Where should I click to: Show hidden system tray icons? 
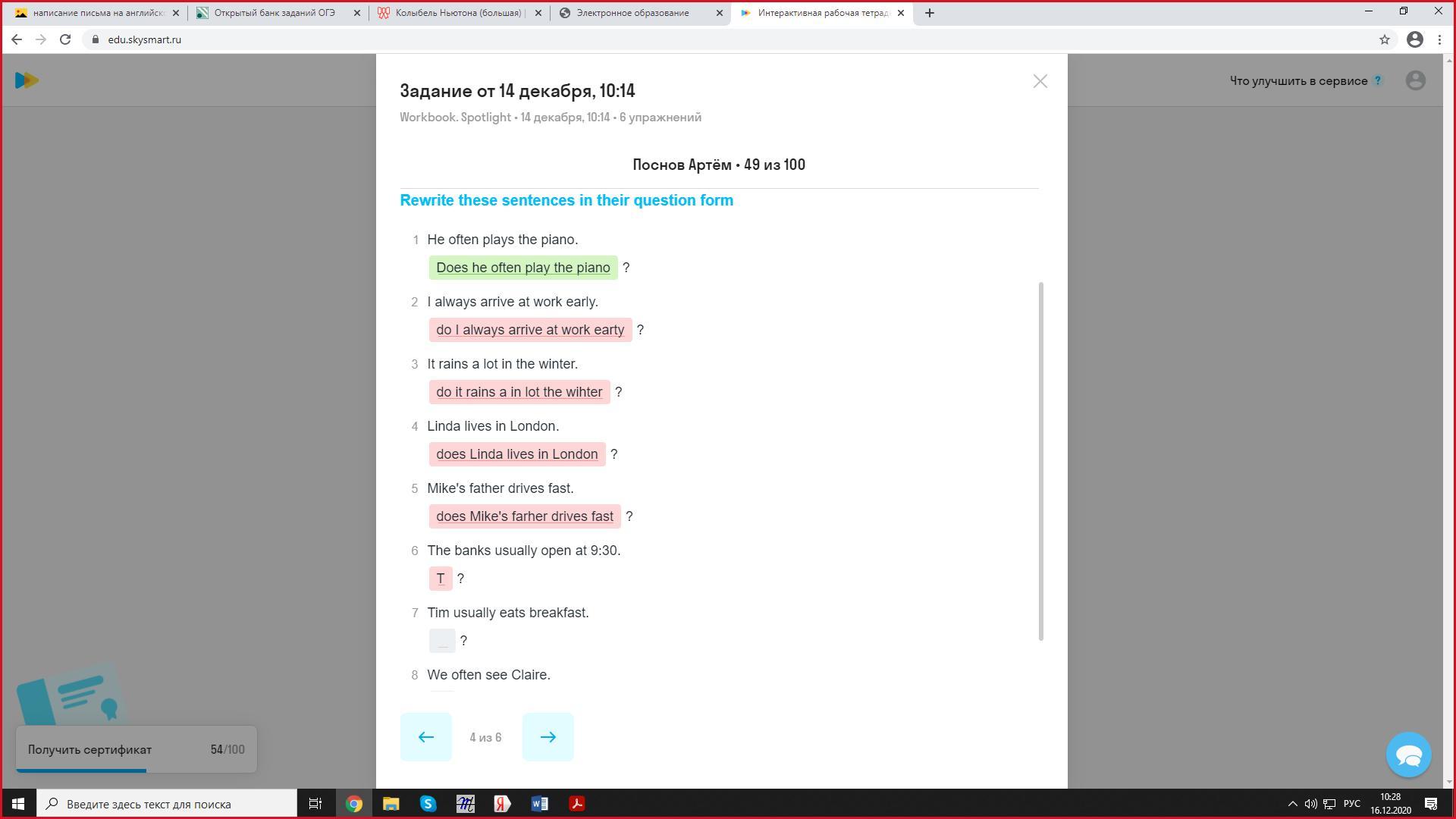pos(1292,804)
